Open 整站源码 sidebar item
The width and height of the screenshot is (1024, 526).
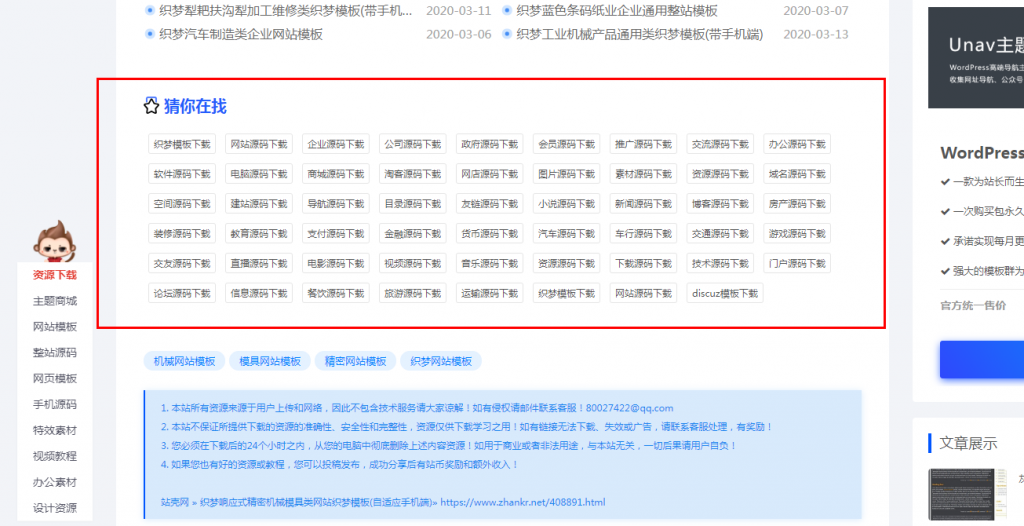pos(55,353)
